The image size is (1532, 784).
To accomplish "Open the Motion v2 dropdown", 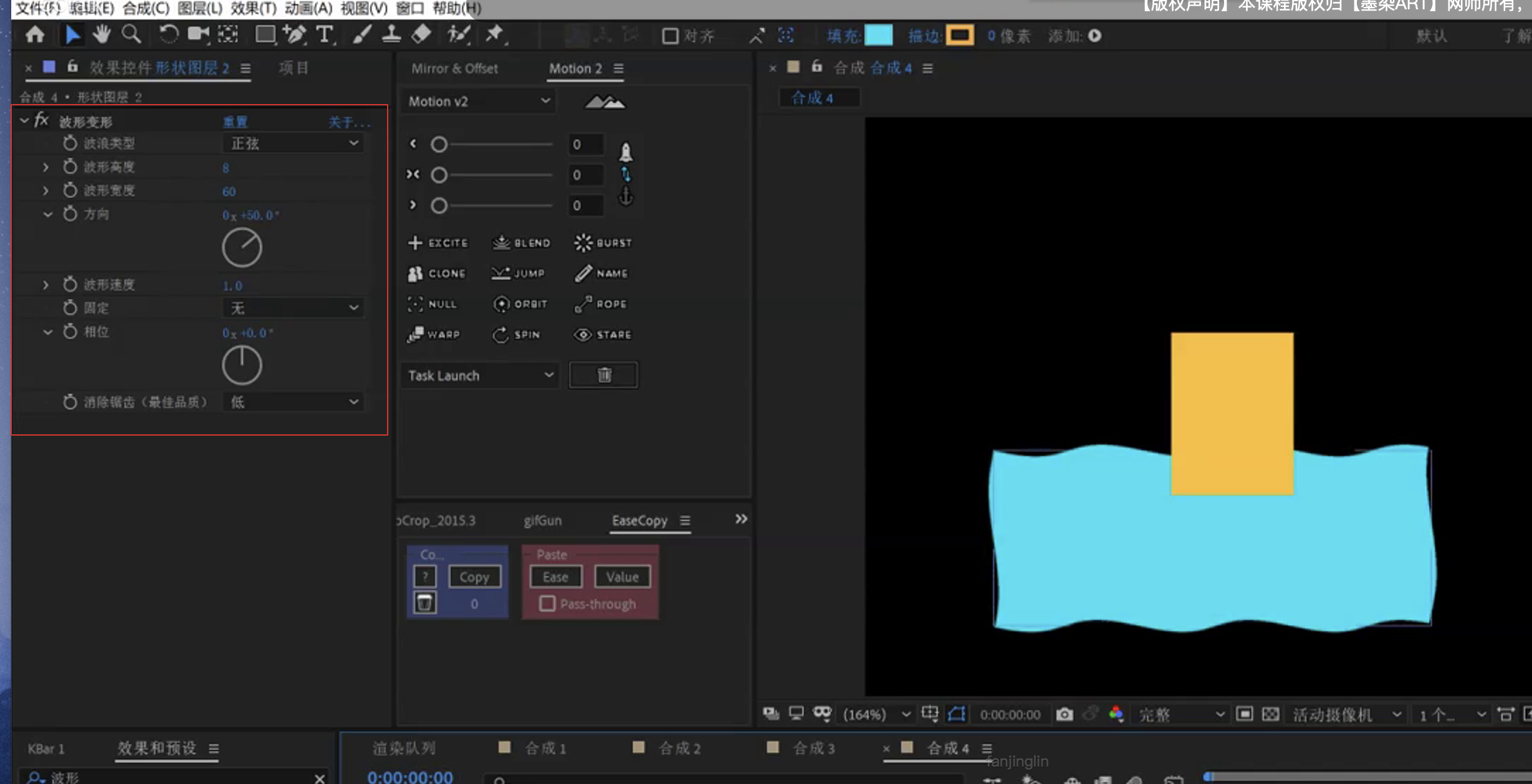I will 478,101.
